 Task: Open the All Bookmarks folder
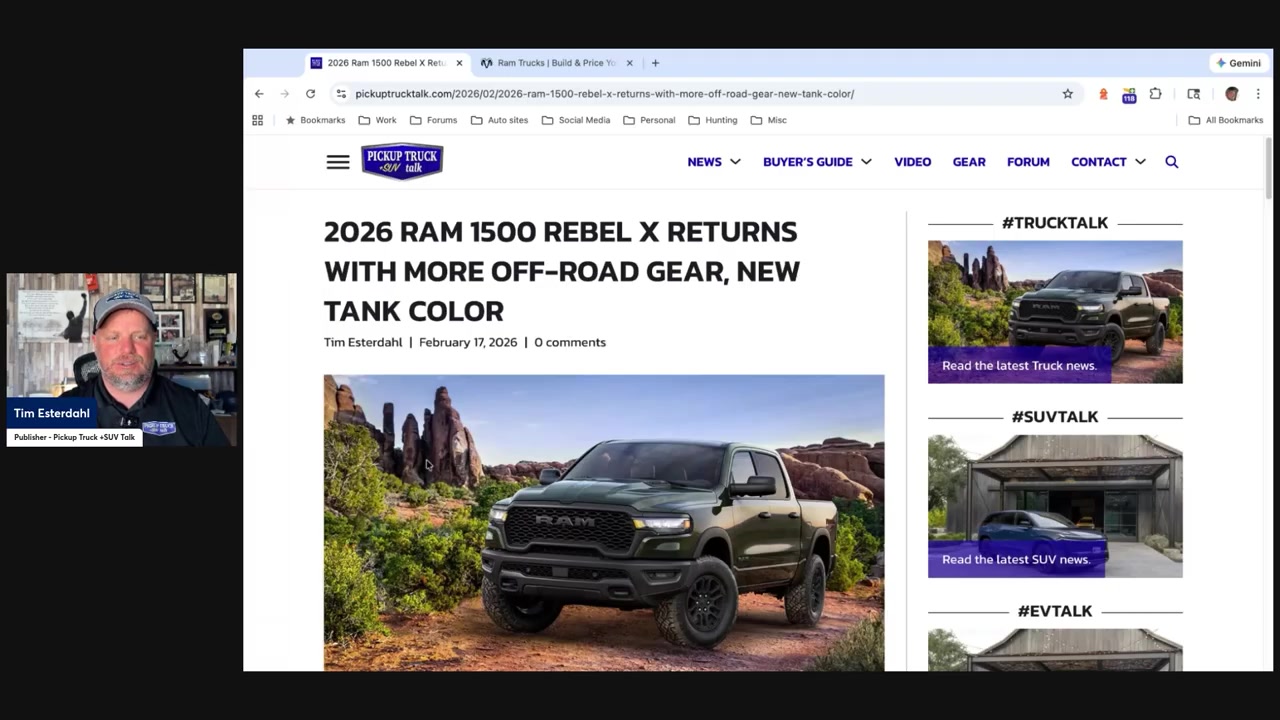pyautogui.click(x=1226, y=120)
